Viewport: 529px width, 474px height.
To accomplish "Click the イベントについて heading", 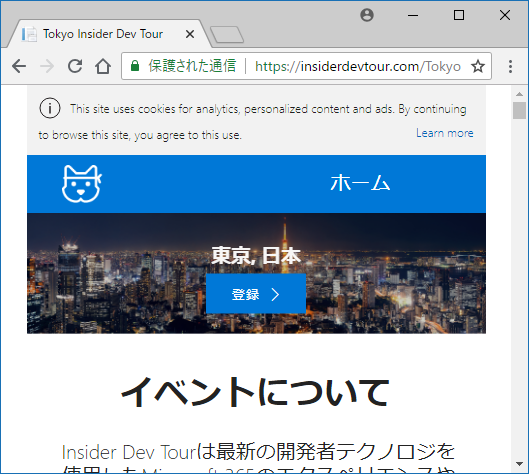I will coord(255,392).
